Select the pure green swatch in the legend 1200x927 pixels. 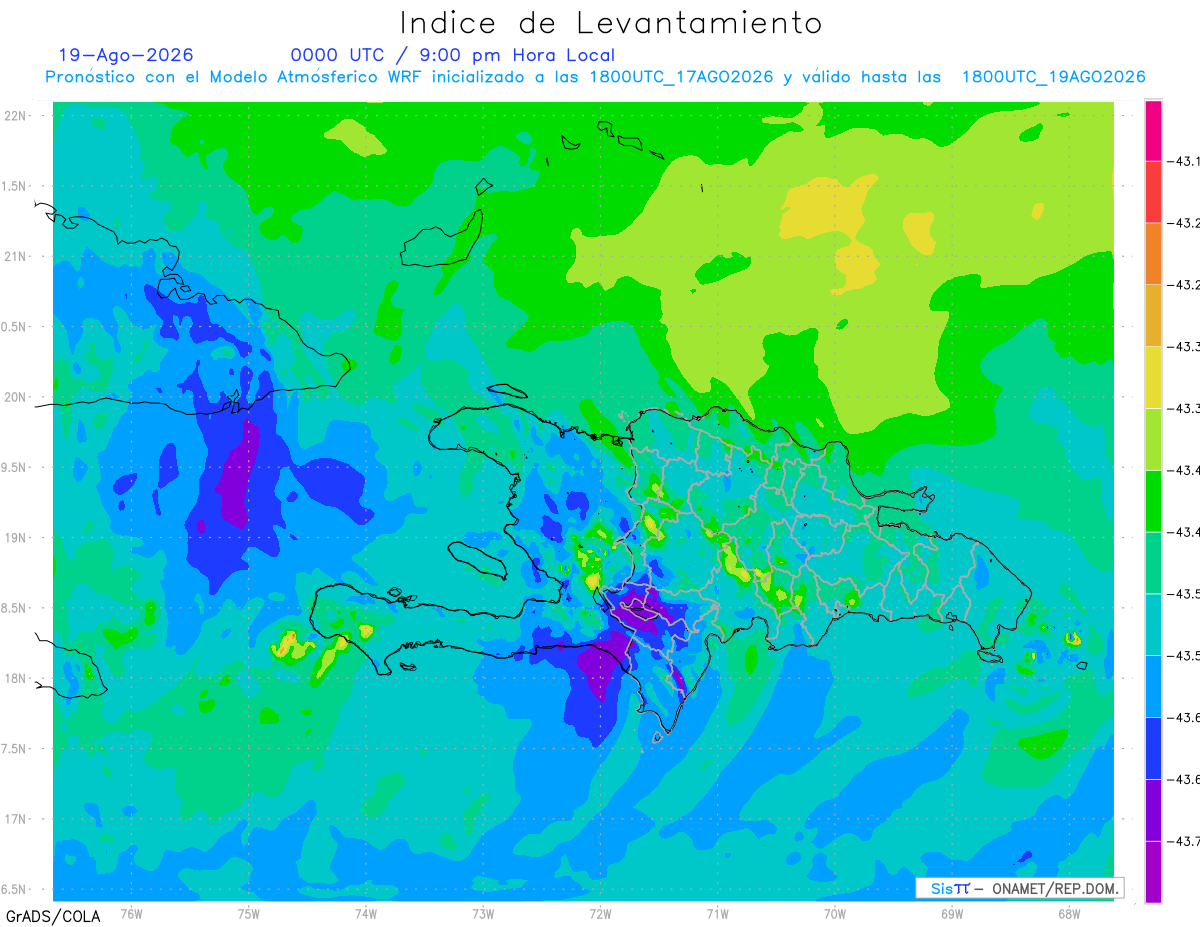[1153, 502]
